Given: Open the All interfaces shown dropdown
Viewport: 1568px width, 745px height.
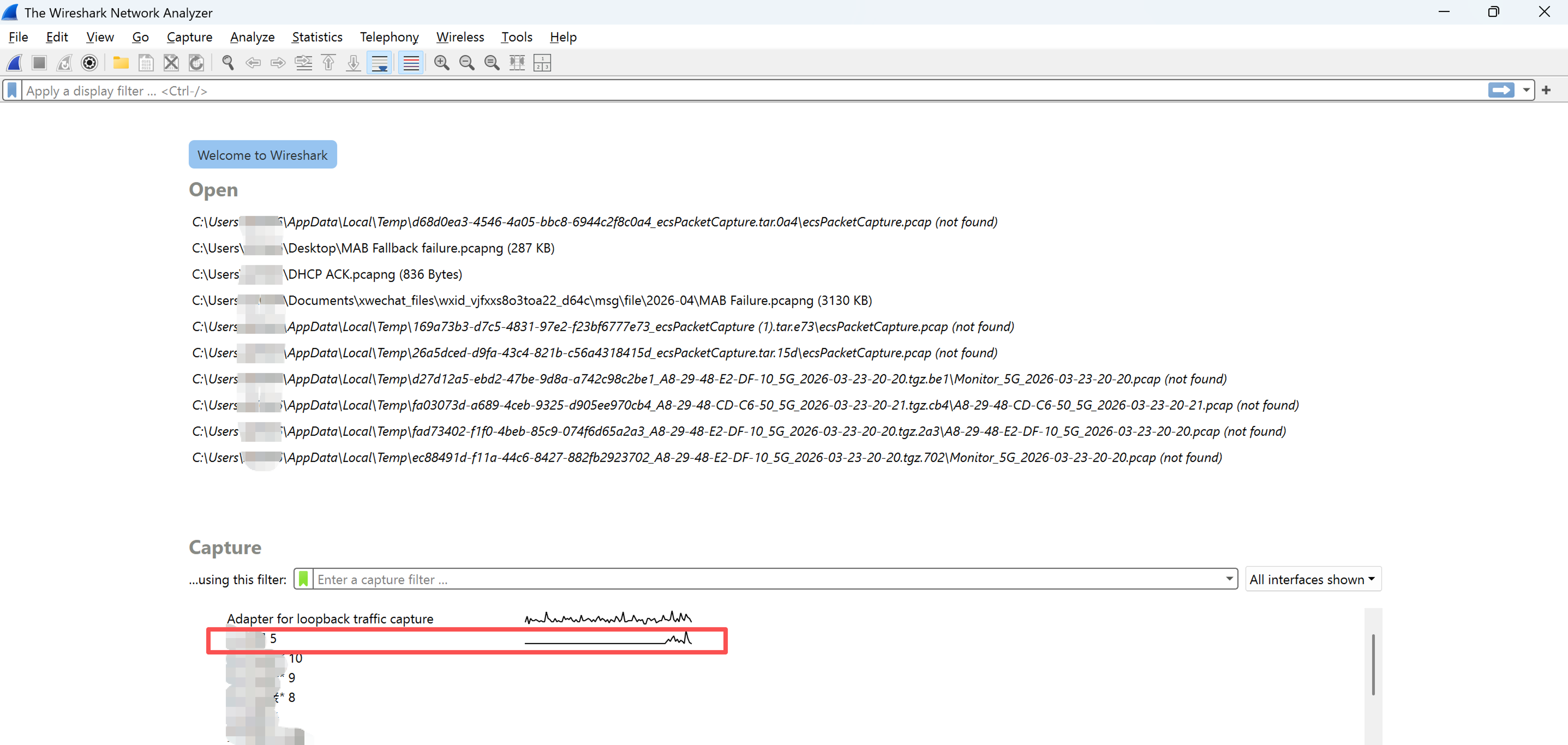Looking at the screenshot, I should 1313,580.
